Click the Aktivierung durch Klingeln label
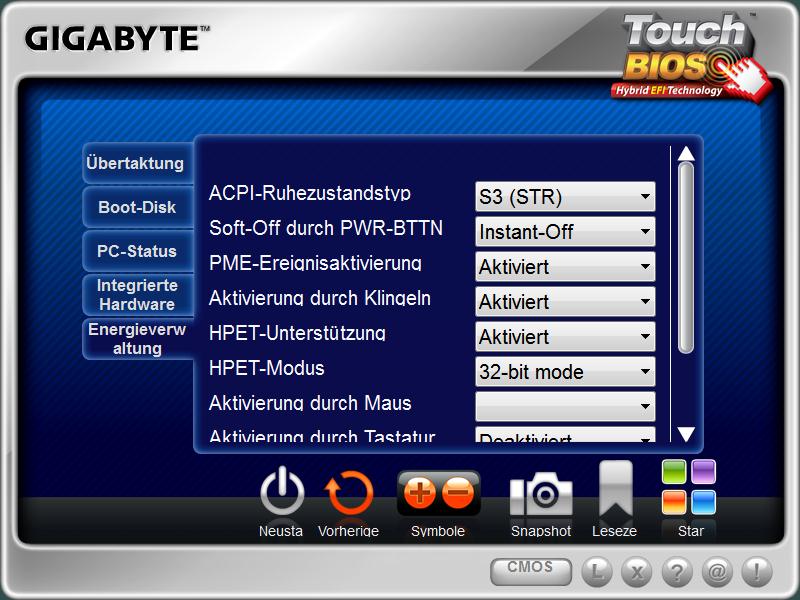800x600 pixels. pos(320,298)
